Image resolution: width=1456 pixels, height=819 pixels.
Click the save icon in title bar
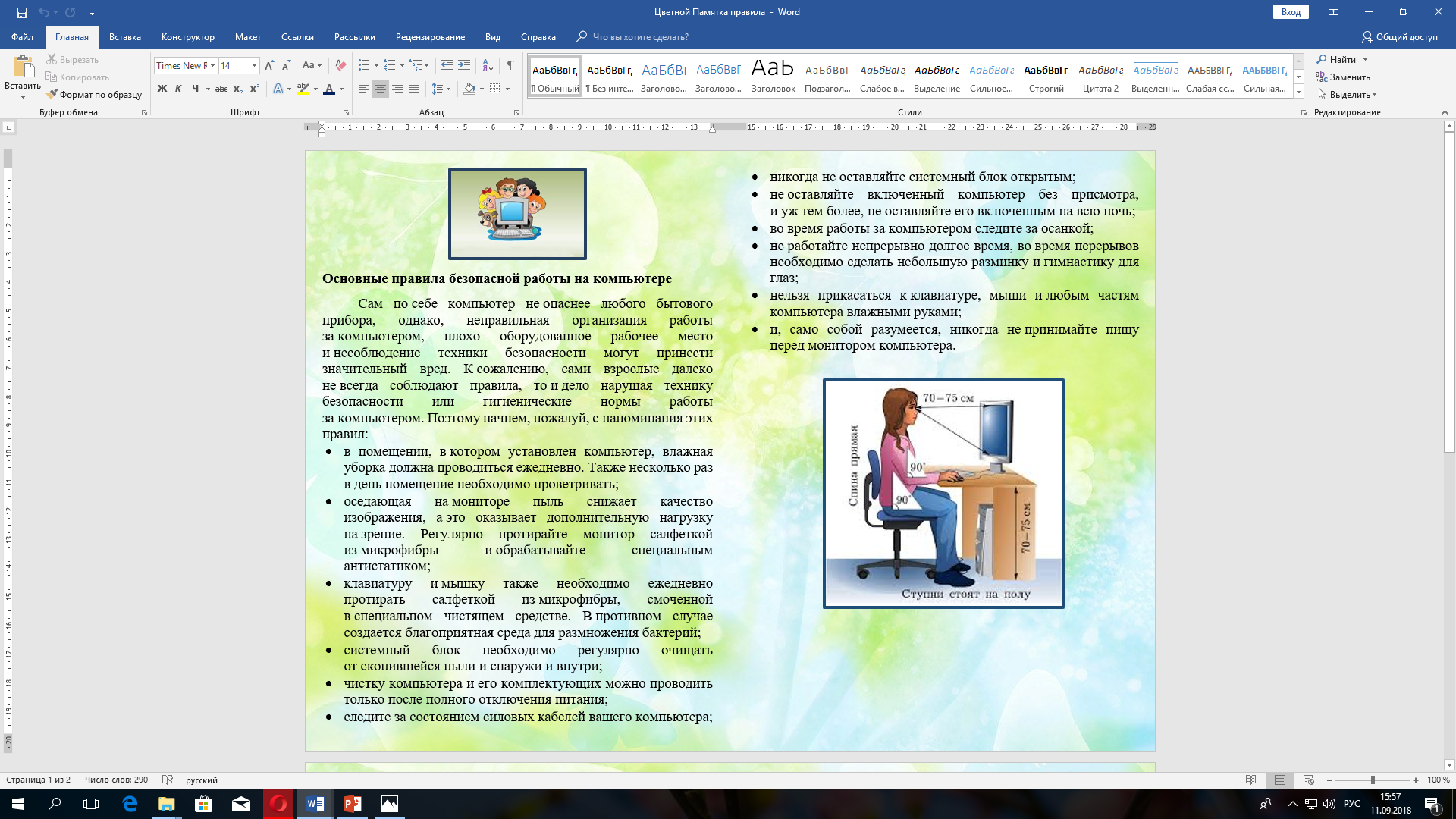click(x=21, y=12)
